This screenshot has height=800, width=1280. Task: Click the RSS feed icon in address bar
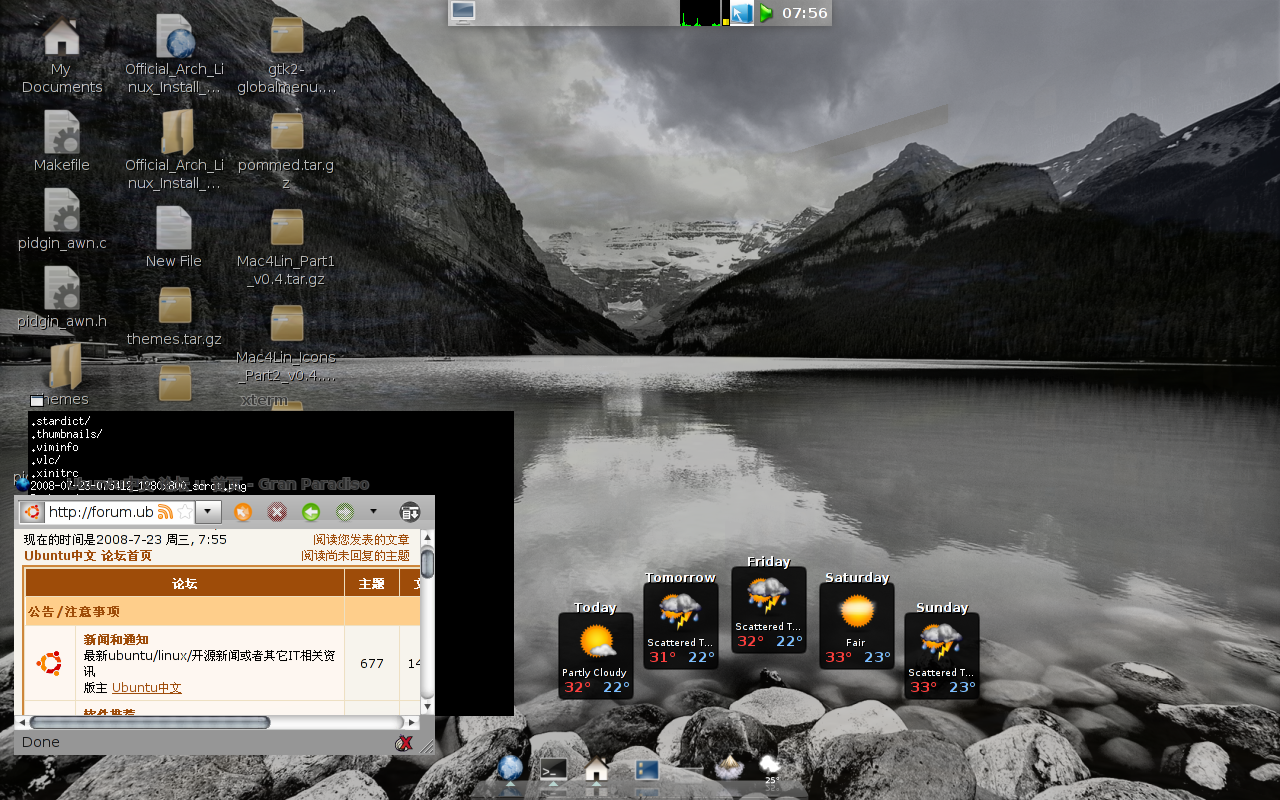tap(165, 512)
